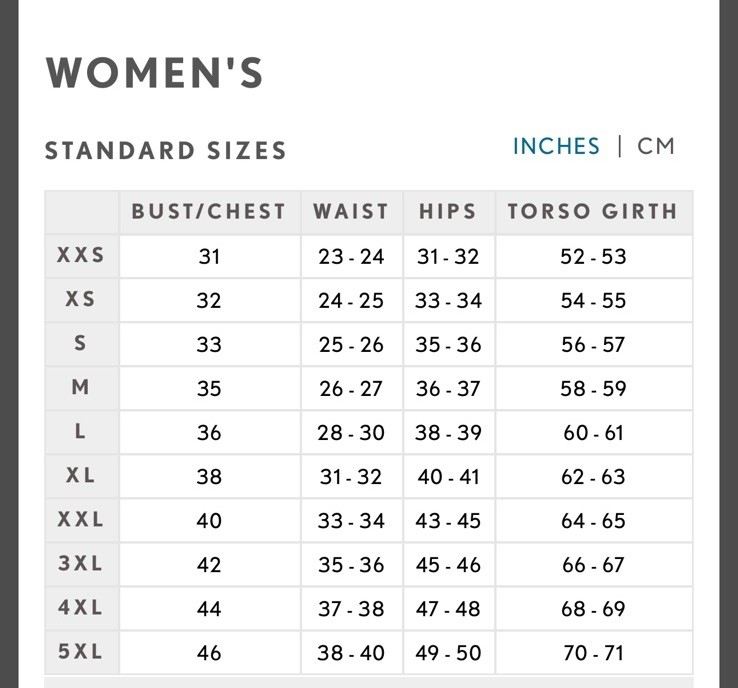738x688 pixels.
Task: Click the TORSO GIRTH column header
Action: pos(593,211)
